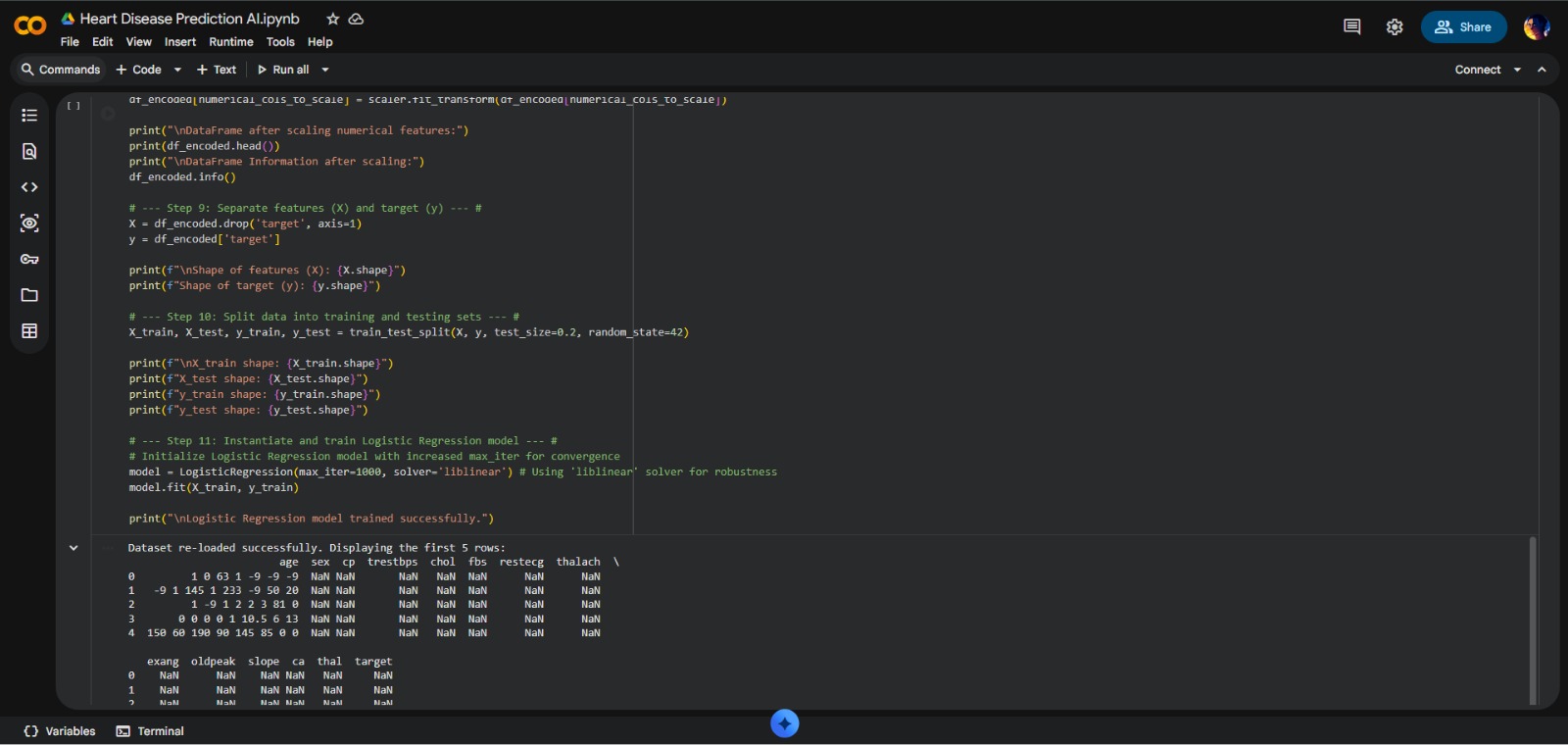Image resolution: width=1568 pixels, height=745 pixels.
Task: Collapse the cell output chevron
Action: click(x=73, y=548)
